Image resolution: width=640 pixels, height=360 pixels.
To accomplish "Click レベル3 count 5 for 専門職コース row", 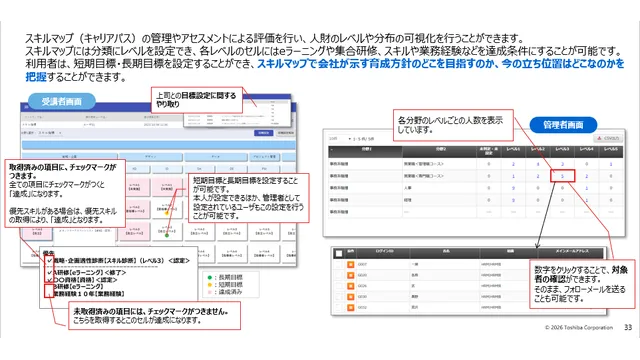I will pos(562,176).
